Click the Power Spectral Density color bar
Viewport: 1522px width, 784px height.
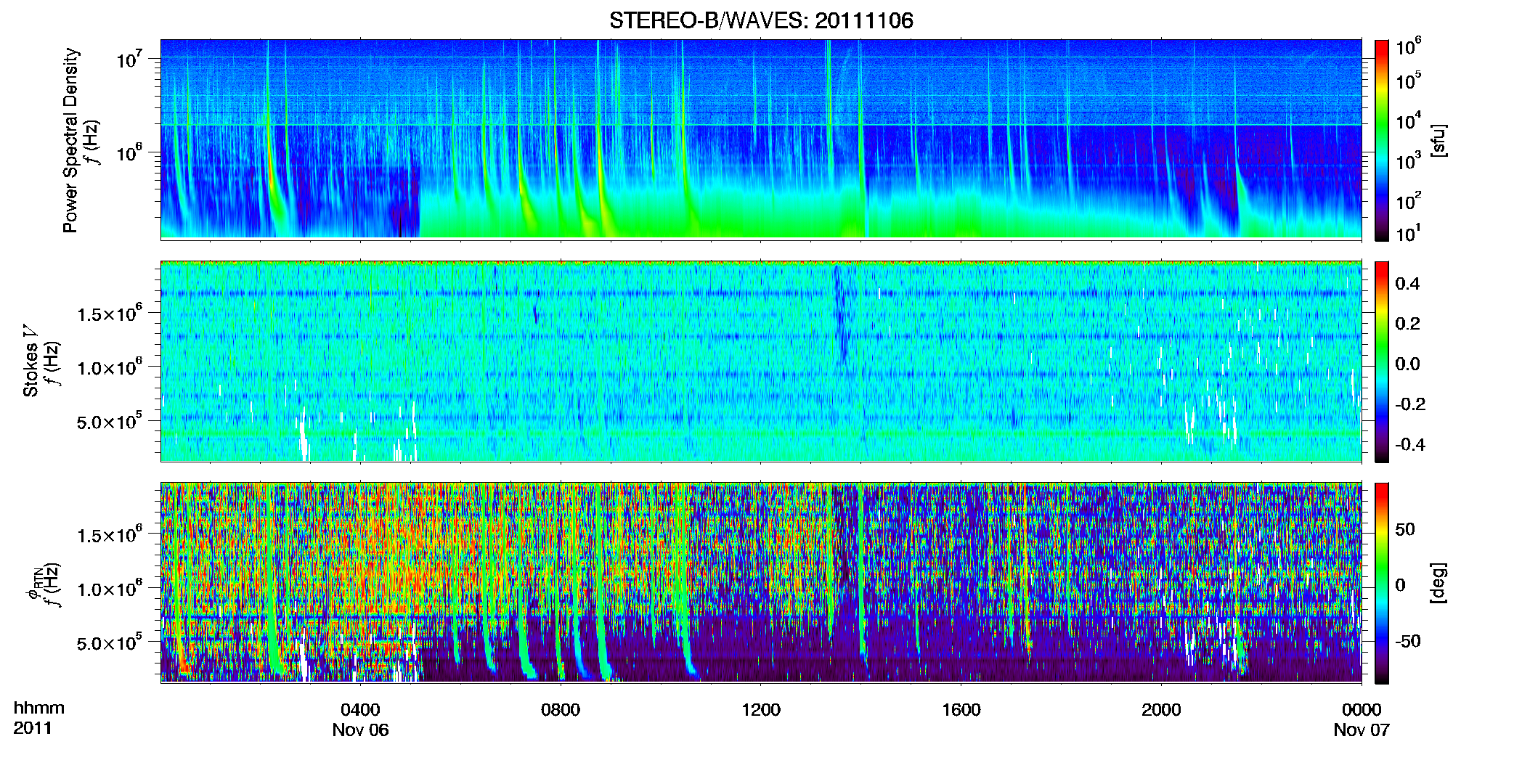(1382, 140)
